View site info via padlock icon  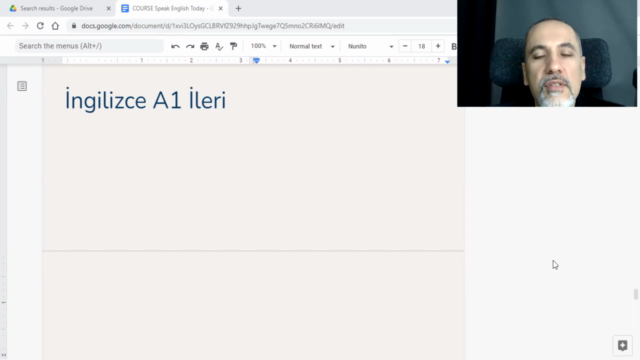(74, 26)
